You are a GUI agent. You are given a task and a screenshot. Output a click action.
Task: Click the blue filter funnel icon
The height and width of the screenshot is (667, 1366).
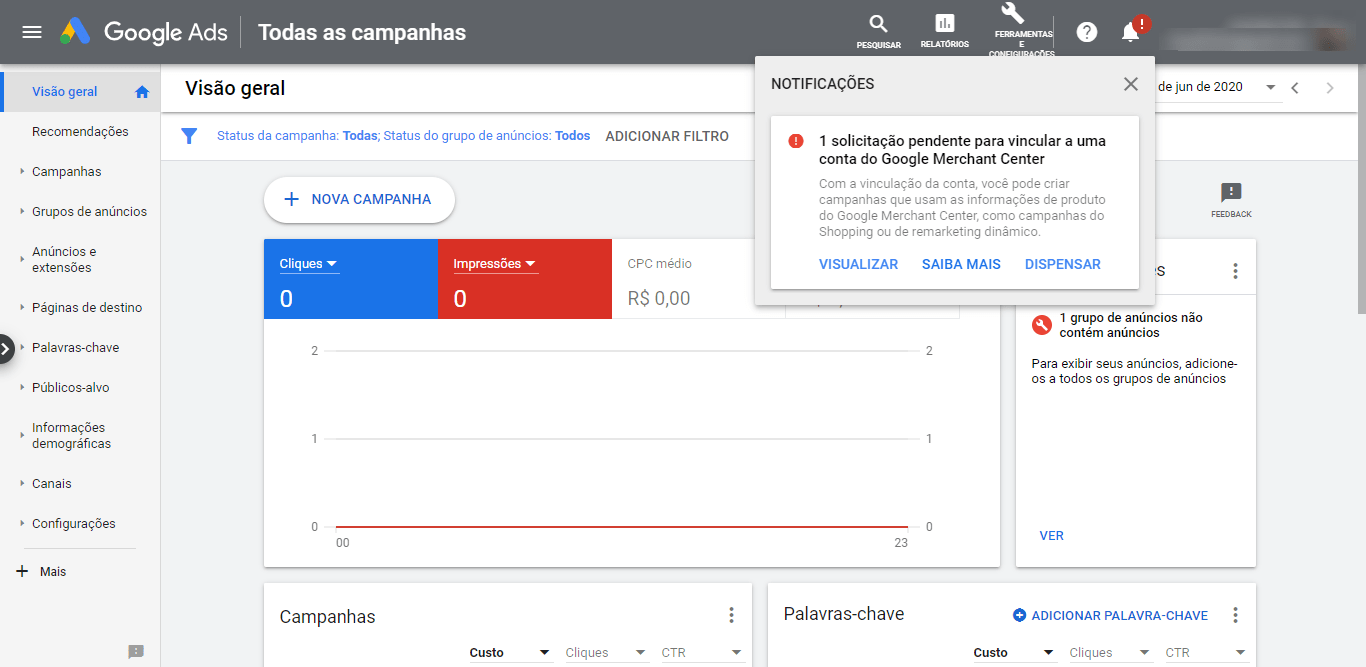pos(189,136)
